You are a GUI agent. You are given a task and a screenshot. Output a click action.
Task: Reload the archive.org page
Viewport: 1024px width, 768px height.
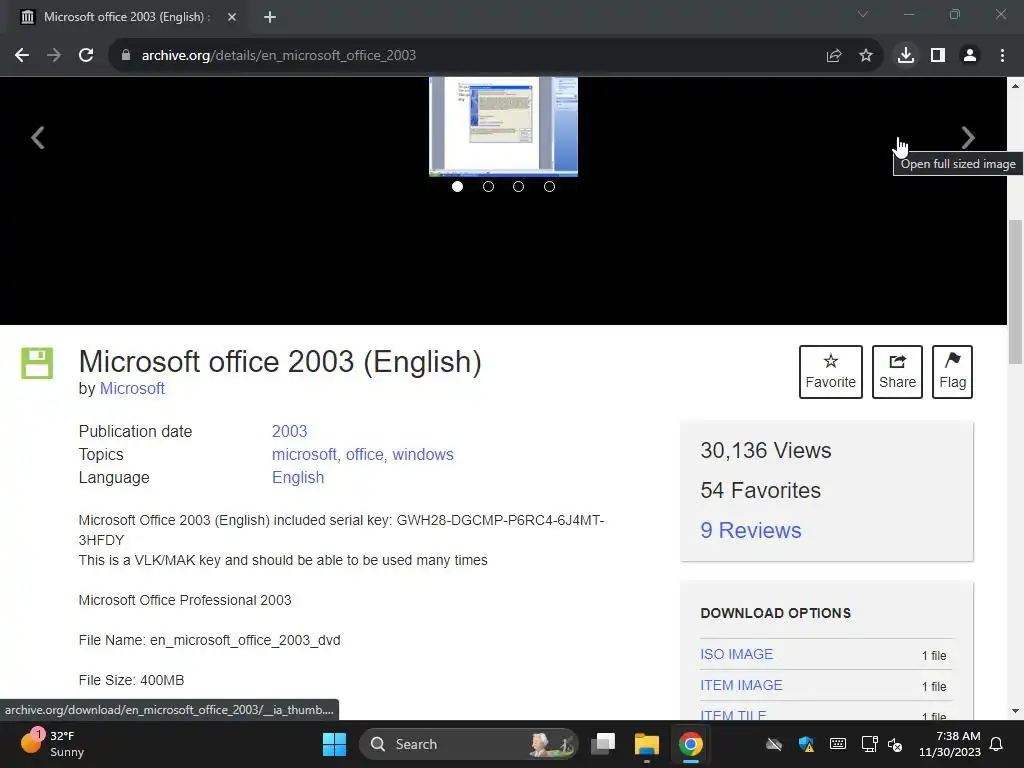[86, 56]
